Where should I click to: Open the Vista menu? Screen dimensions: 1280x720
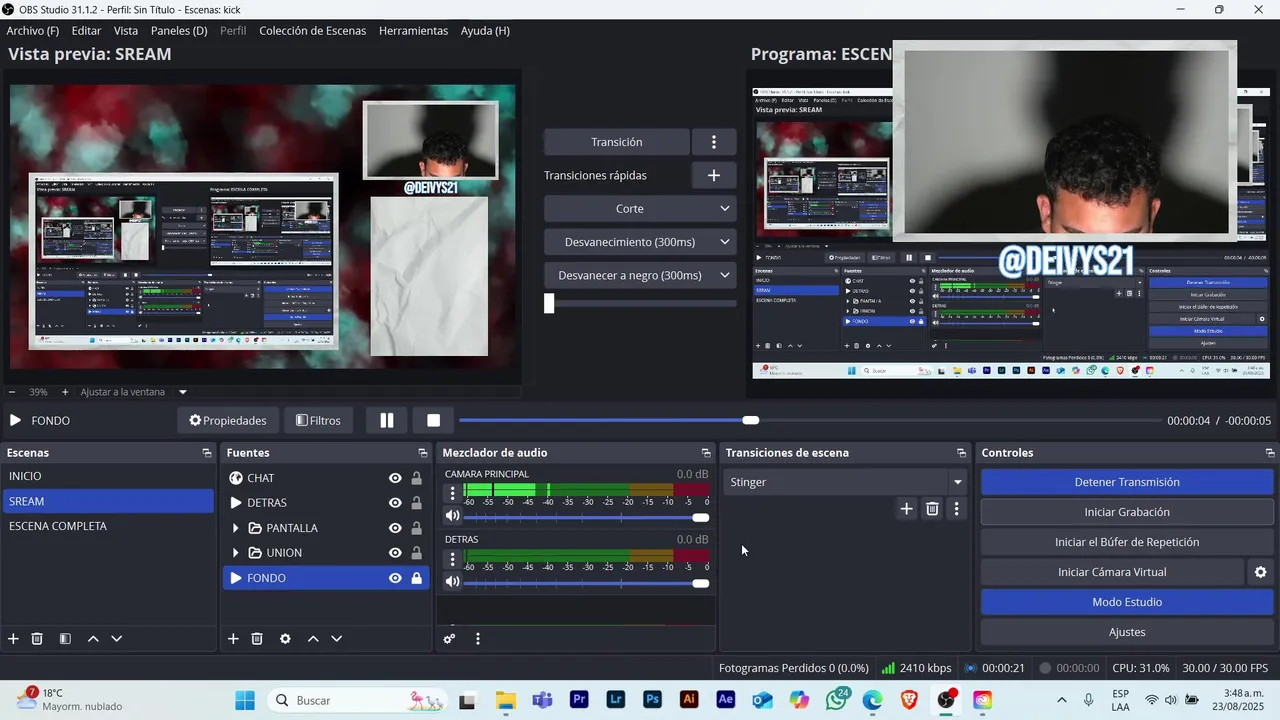[x=126, y=31]
